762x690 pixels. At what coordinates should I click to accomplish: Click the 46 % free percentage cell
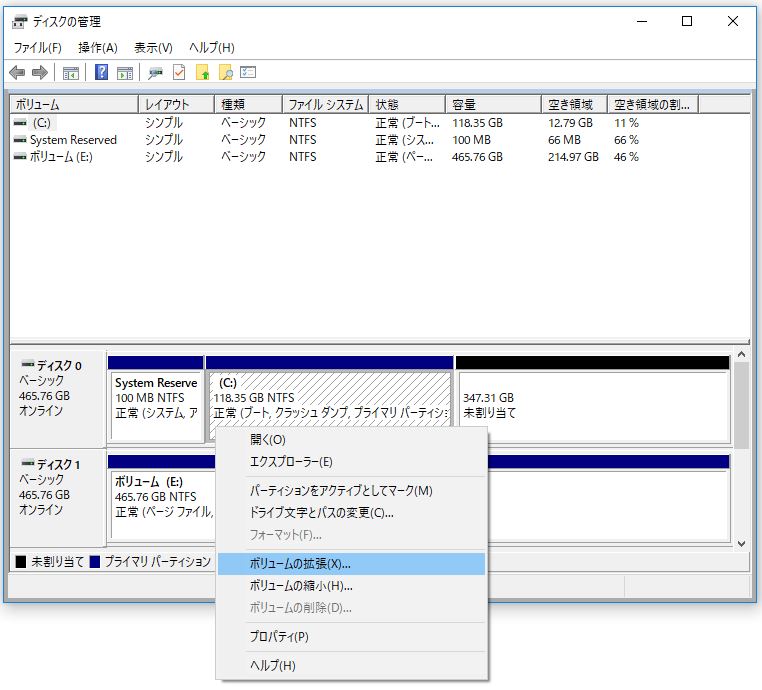pyautogui.click(x=626, y=157)
